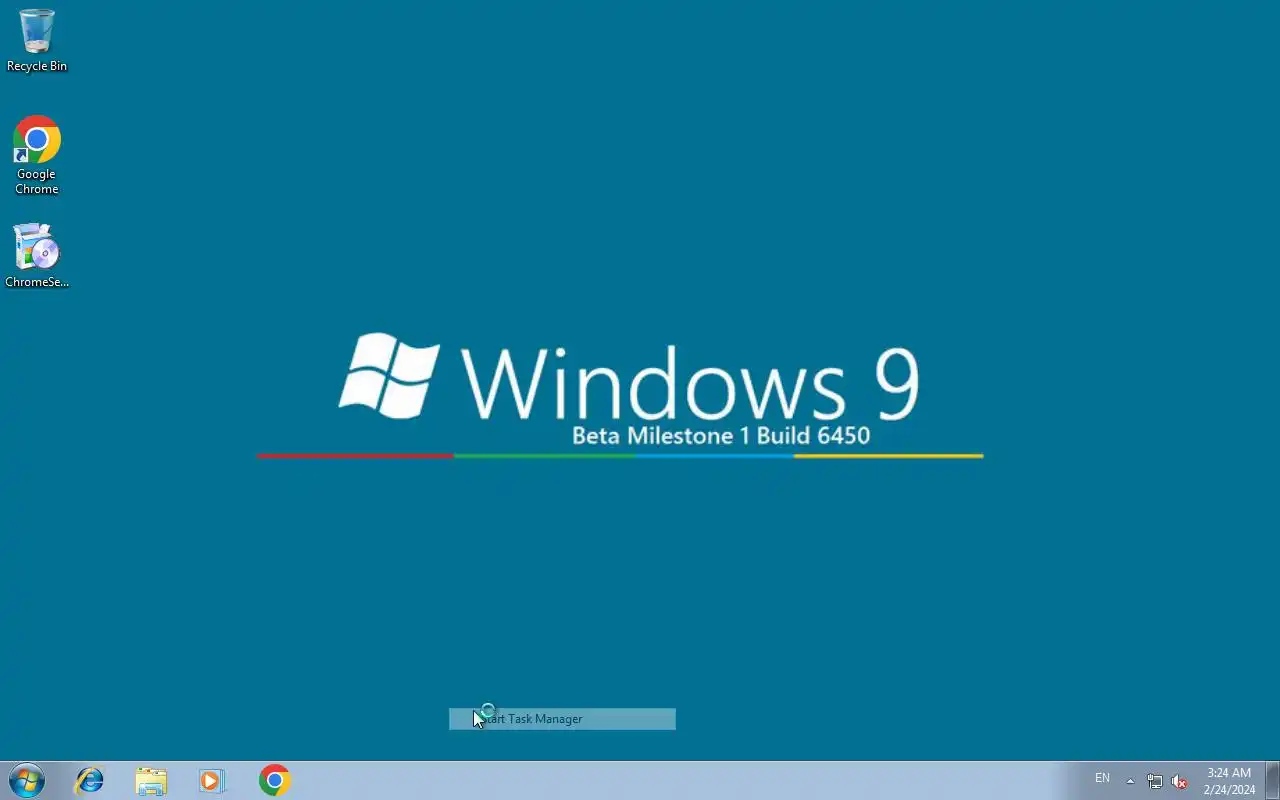This screenshot has height=800, width=1280.
Task: Launch Internet Explorer from the taskbar
Action: (90, 780)
